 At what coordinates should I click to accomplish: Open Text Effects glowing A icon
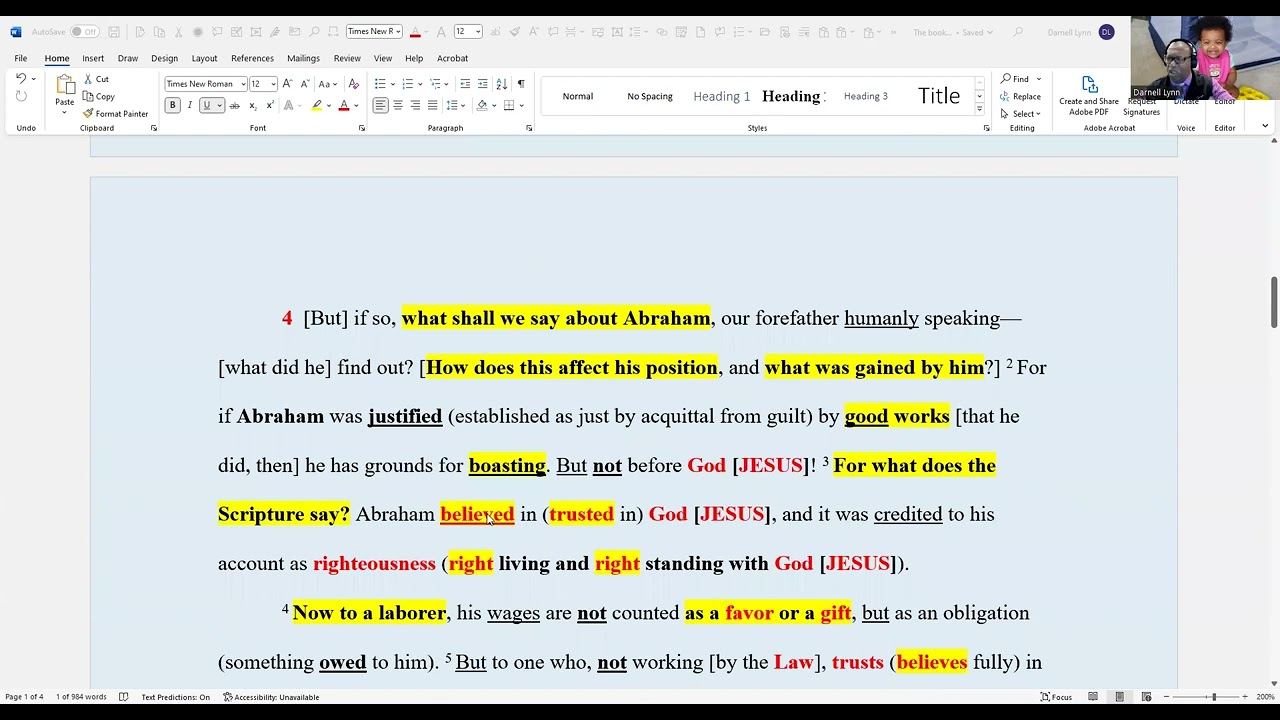tap(288, 105)
